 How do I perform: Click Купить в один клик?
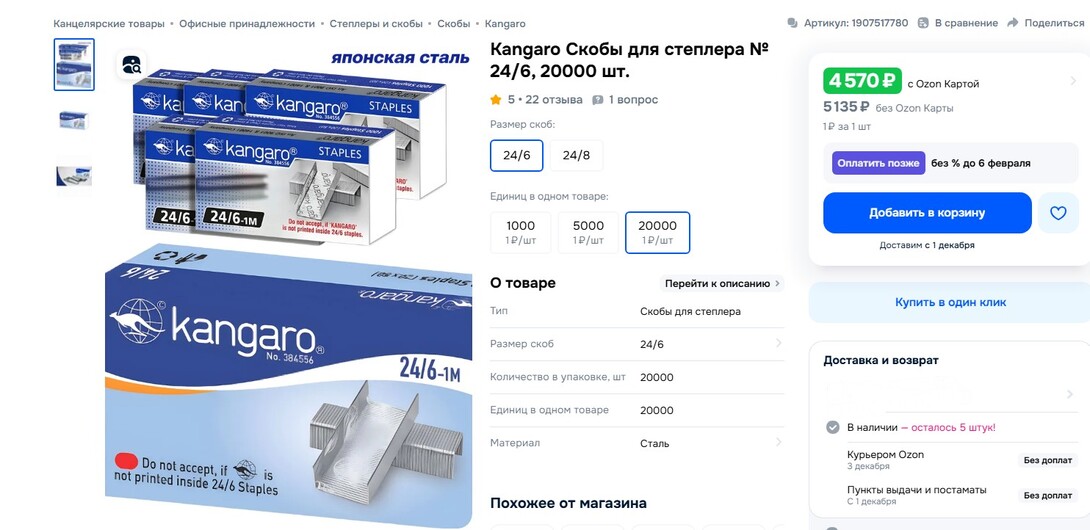(950, 302)
